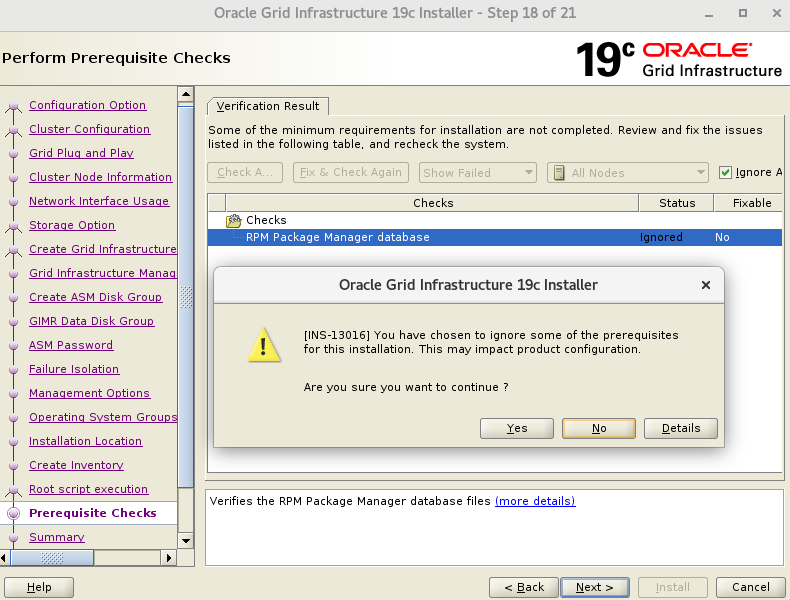Close the installer window
The width and height of the screenshot is (790, 600).
[x=777, y=13]
